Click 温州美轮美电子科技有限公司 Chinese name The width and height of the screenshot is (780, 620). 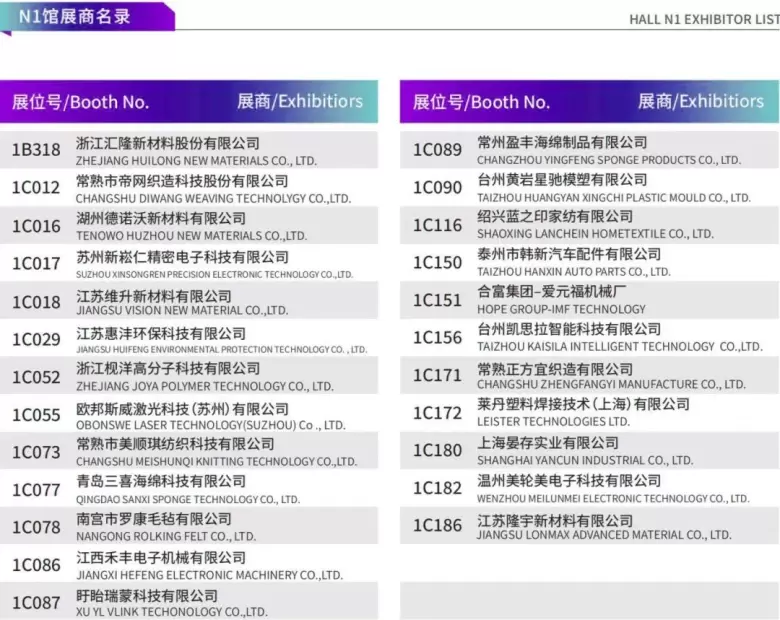click(x=569, y=481)
